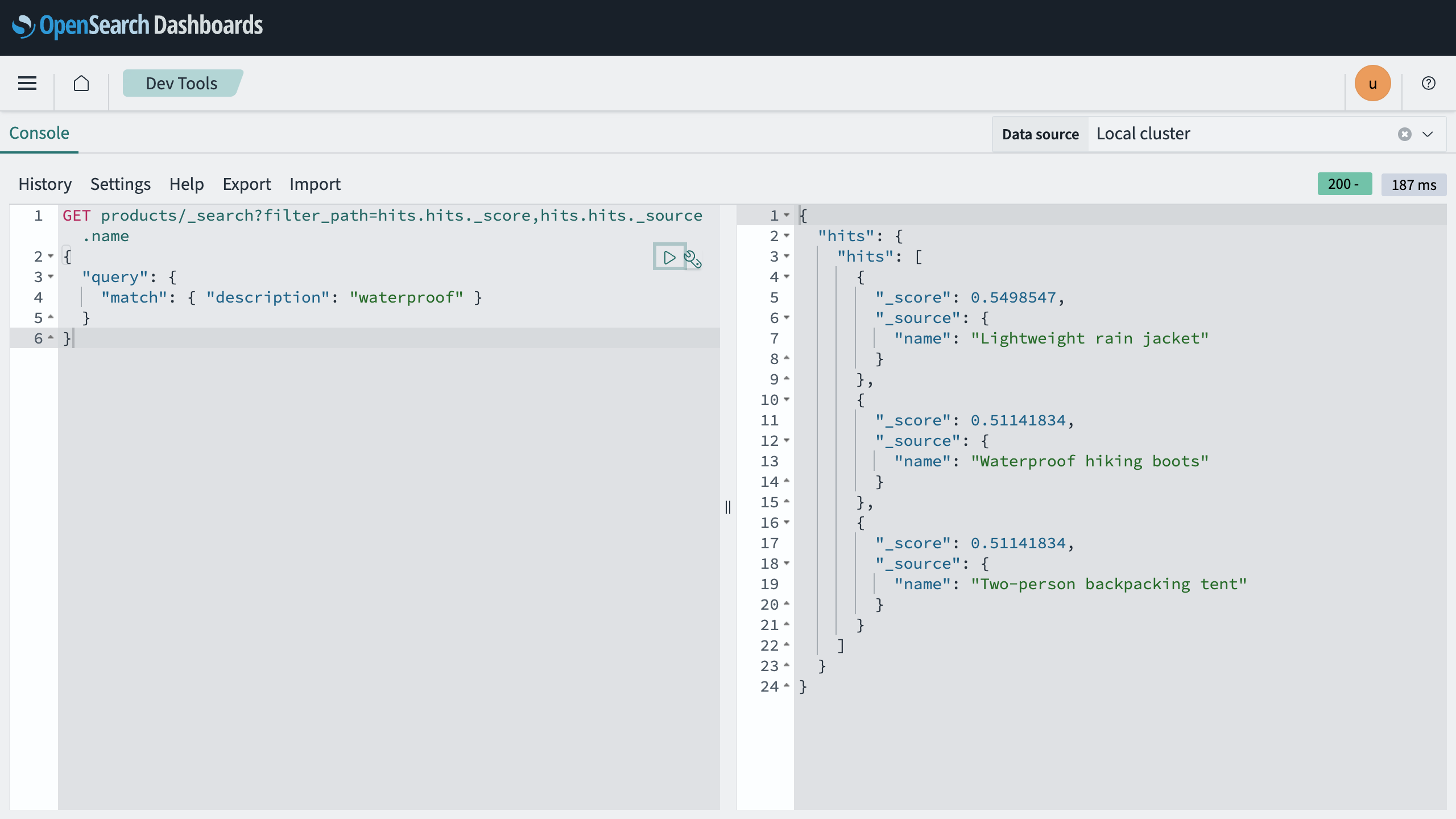
Task: Click the 0.5498547 score value
Action: click(1013, 297)
